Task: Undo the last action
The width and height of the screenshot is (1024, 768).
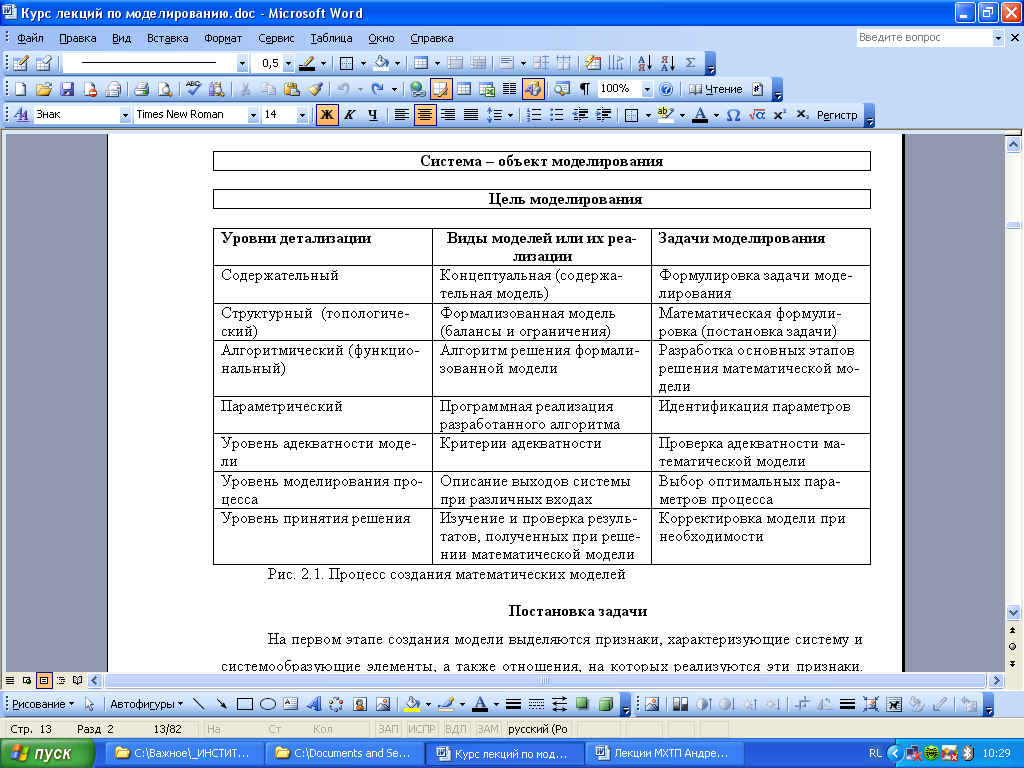Action: click(x=344, y=89)
